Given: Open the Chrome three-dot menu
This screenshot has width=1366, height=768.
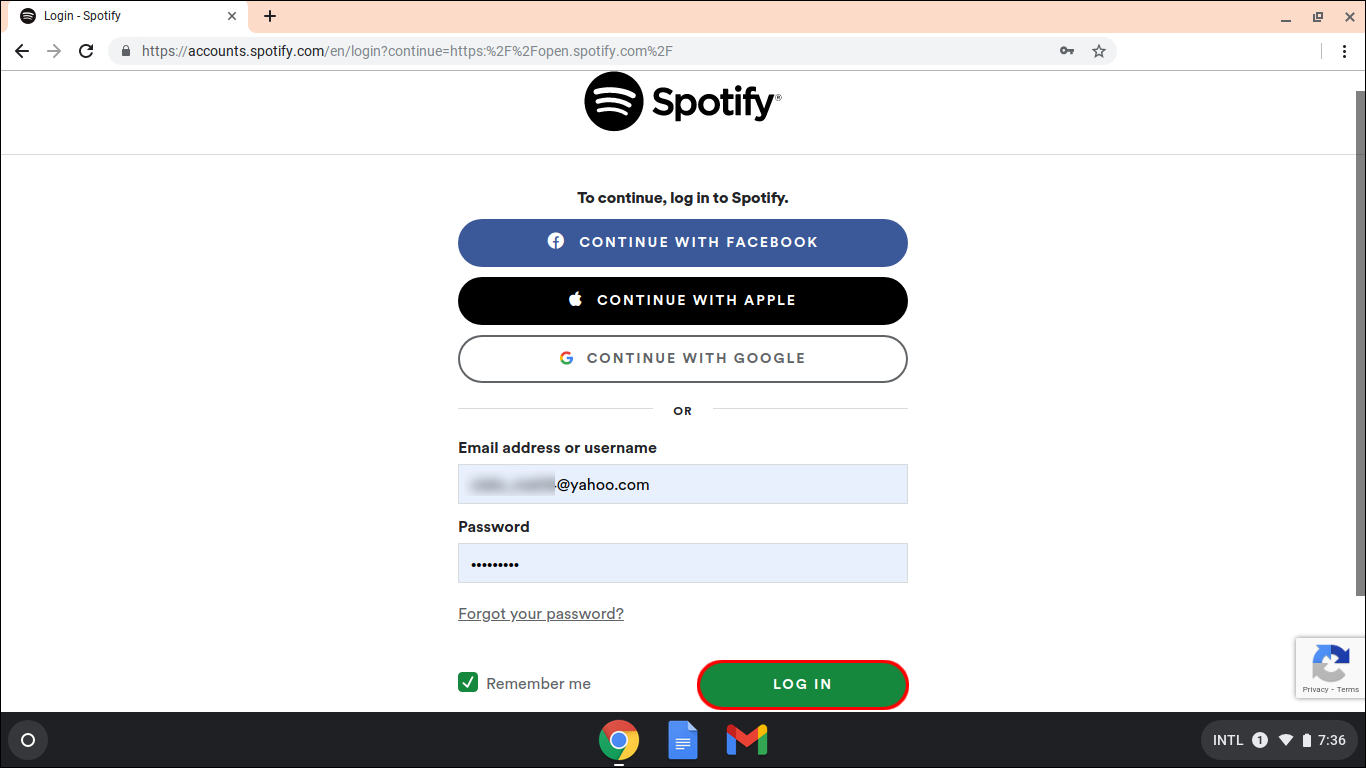Looking at the screenshot, I should 1343,51.
